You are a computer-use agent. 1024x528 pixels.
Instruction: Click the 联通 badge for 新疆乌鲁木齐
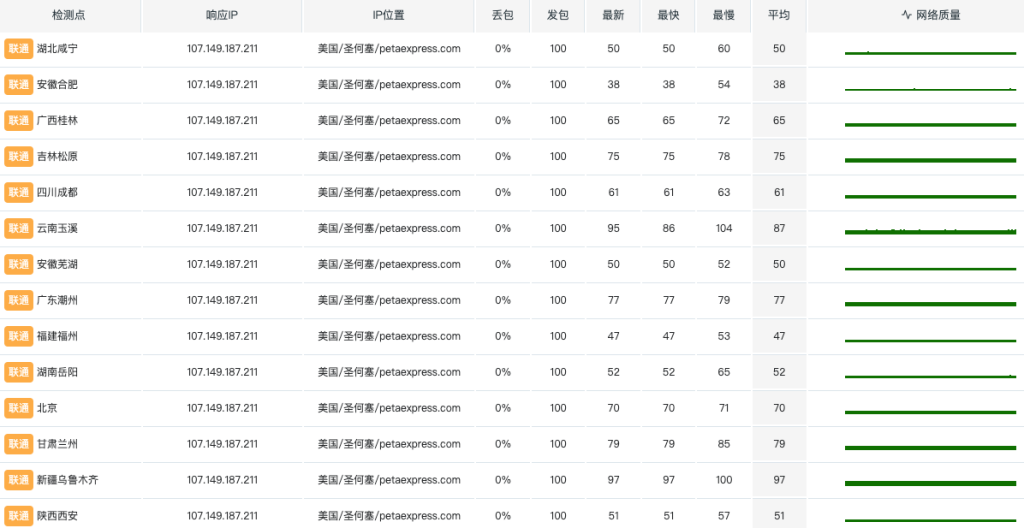click(x=19, y=480)
